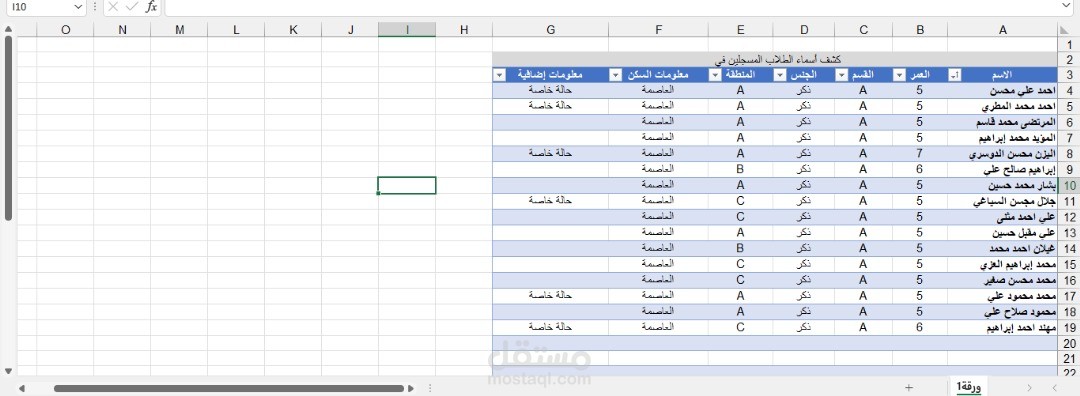Image resolution: width=1080 pixels, height=396 pixels.
Task: Select column H header
Action: point(464,30)
